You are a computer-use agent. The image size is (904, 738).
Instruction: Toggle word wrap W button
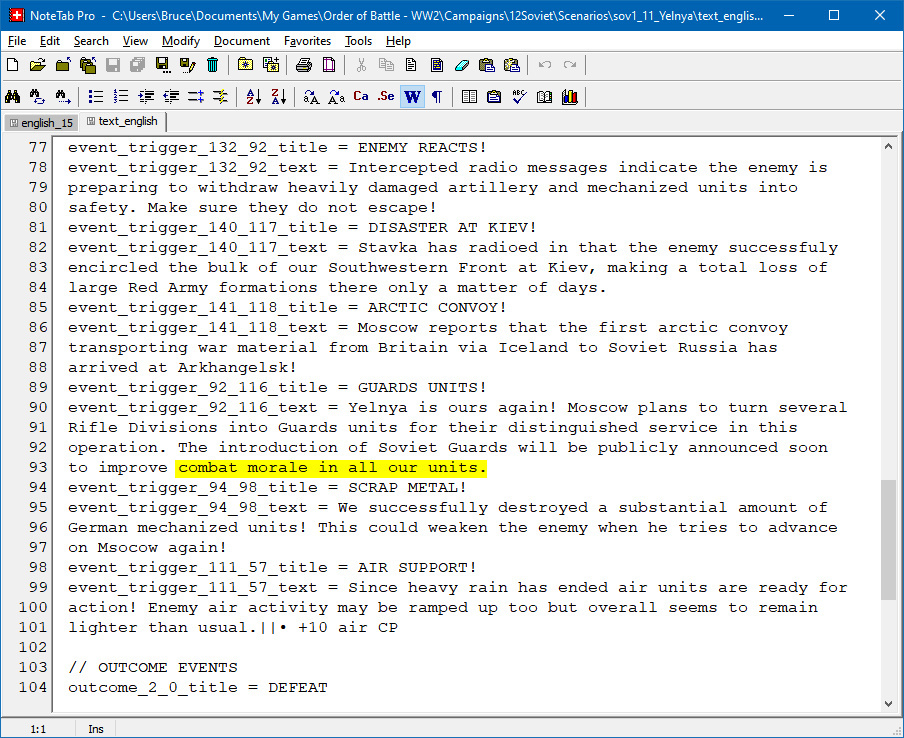(412, 96)
